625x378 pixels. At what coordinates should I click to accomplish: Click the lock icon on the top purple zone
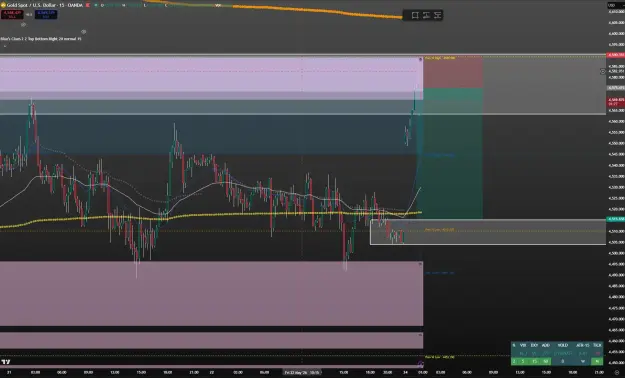click(x=421, y=60)
